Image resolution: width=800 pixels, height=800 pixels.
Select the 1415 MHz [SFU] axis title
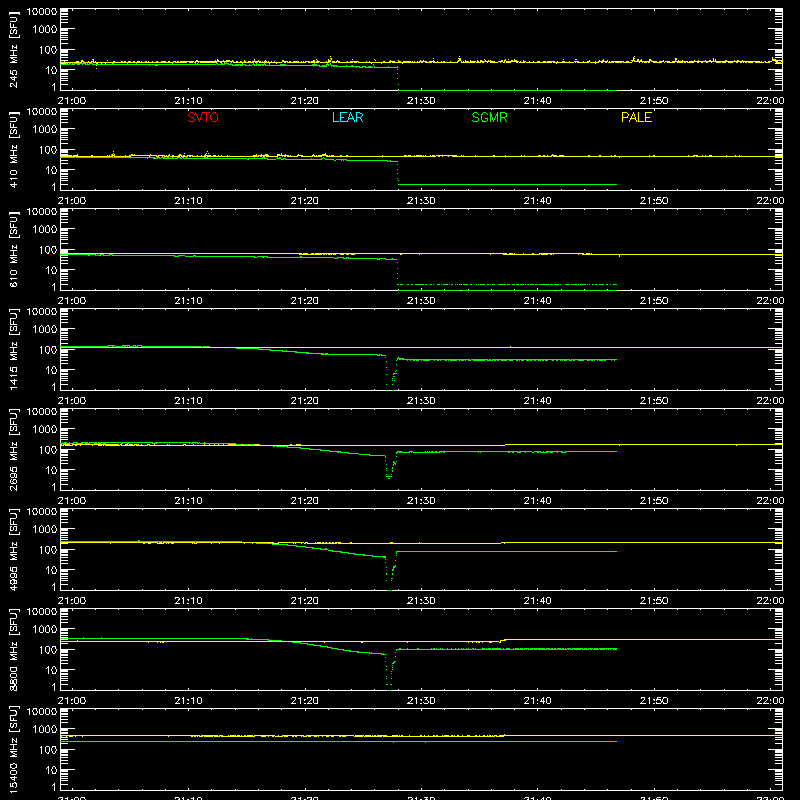pos(14,349)
